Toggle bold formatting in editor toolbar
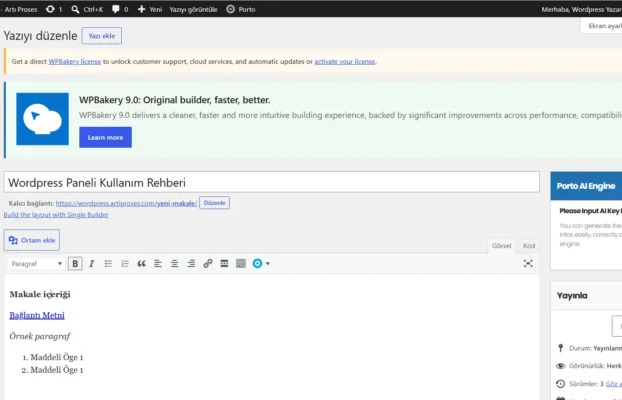 click(x=75, y=263)
